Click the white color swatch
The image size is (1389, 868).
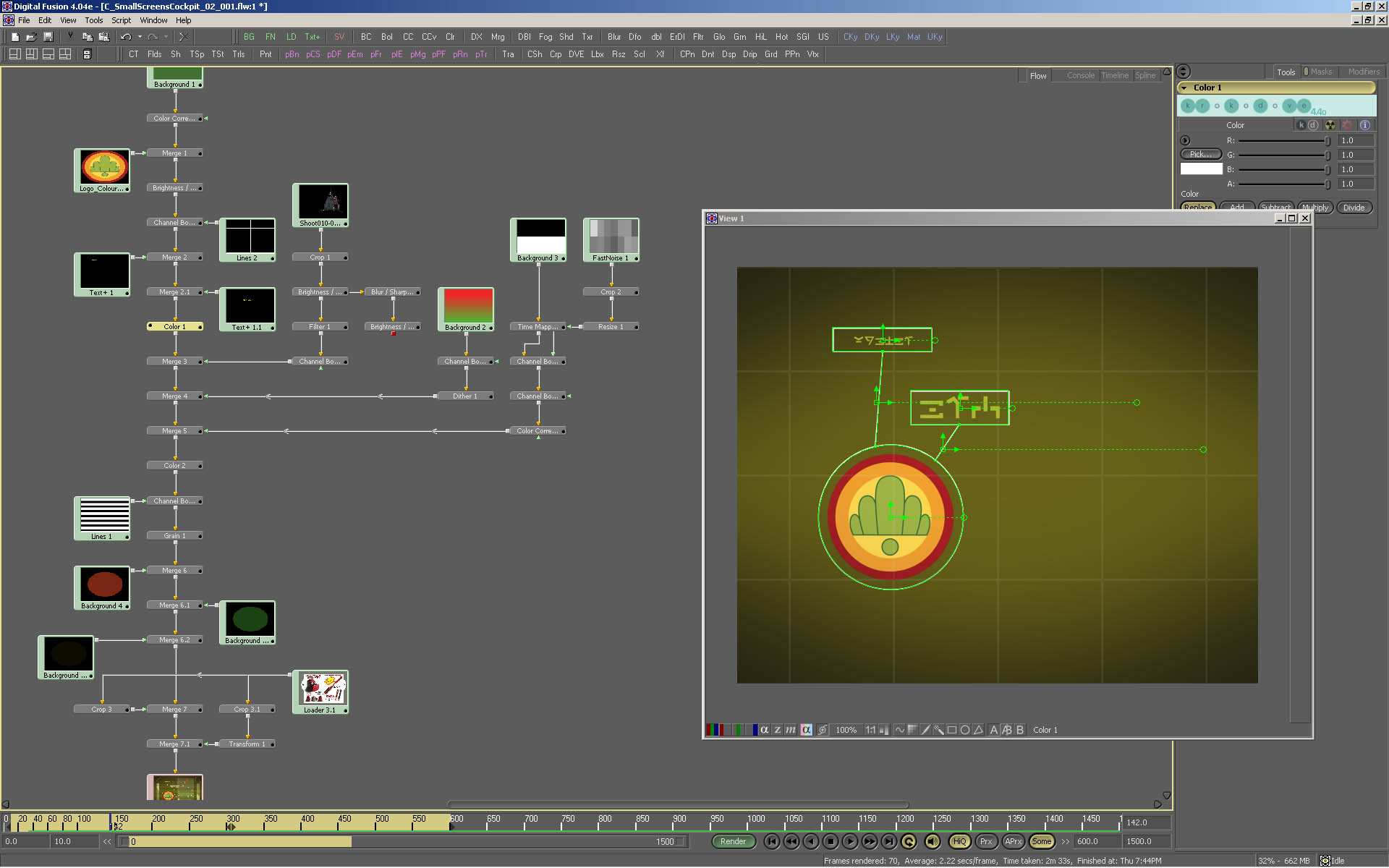pyautogui.click(x=1201, y=169)
